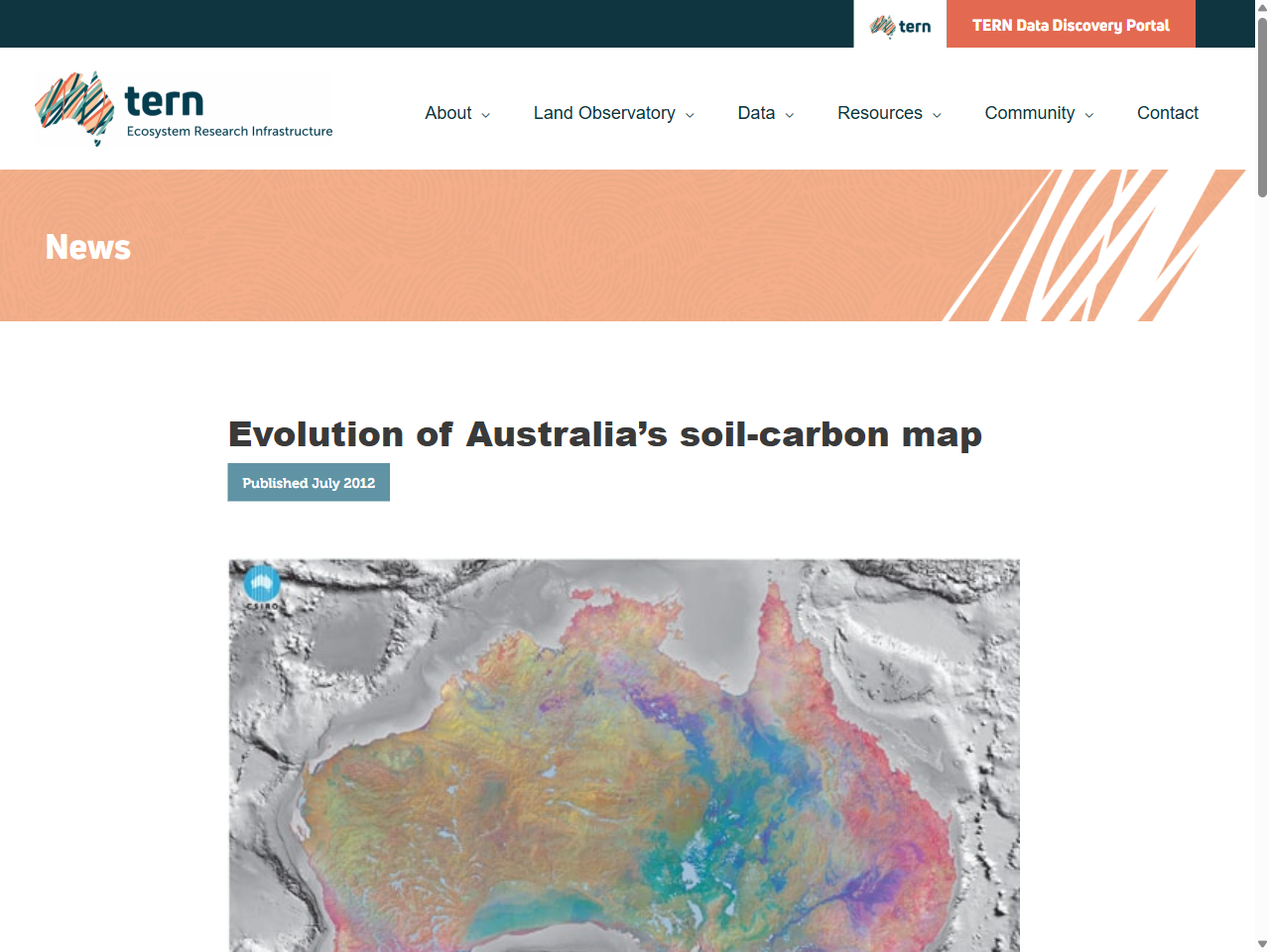The height and width of the screenshot is (952, 1270).
Task: Click the scroll-up arrow at top right
Action: tap(1261, 7)
